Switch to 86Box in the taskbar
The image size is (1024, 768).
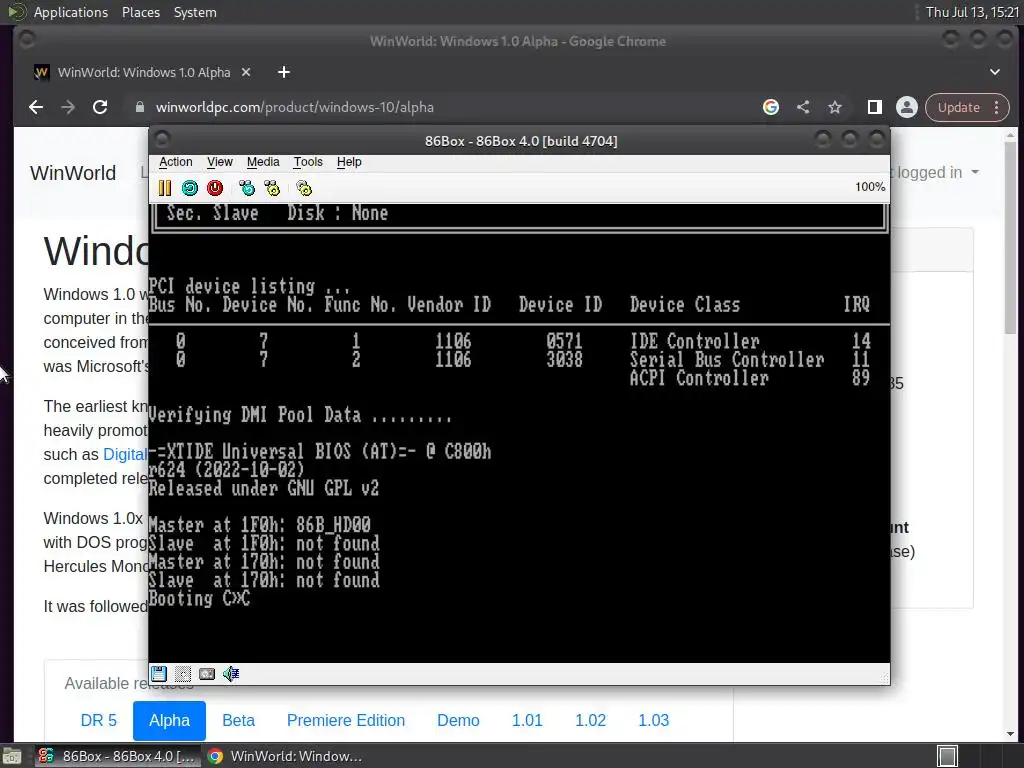pyautogui.click(x=118, y=756)
